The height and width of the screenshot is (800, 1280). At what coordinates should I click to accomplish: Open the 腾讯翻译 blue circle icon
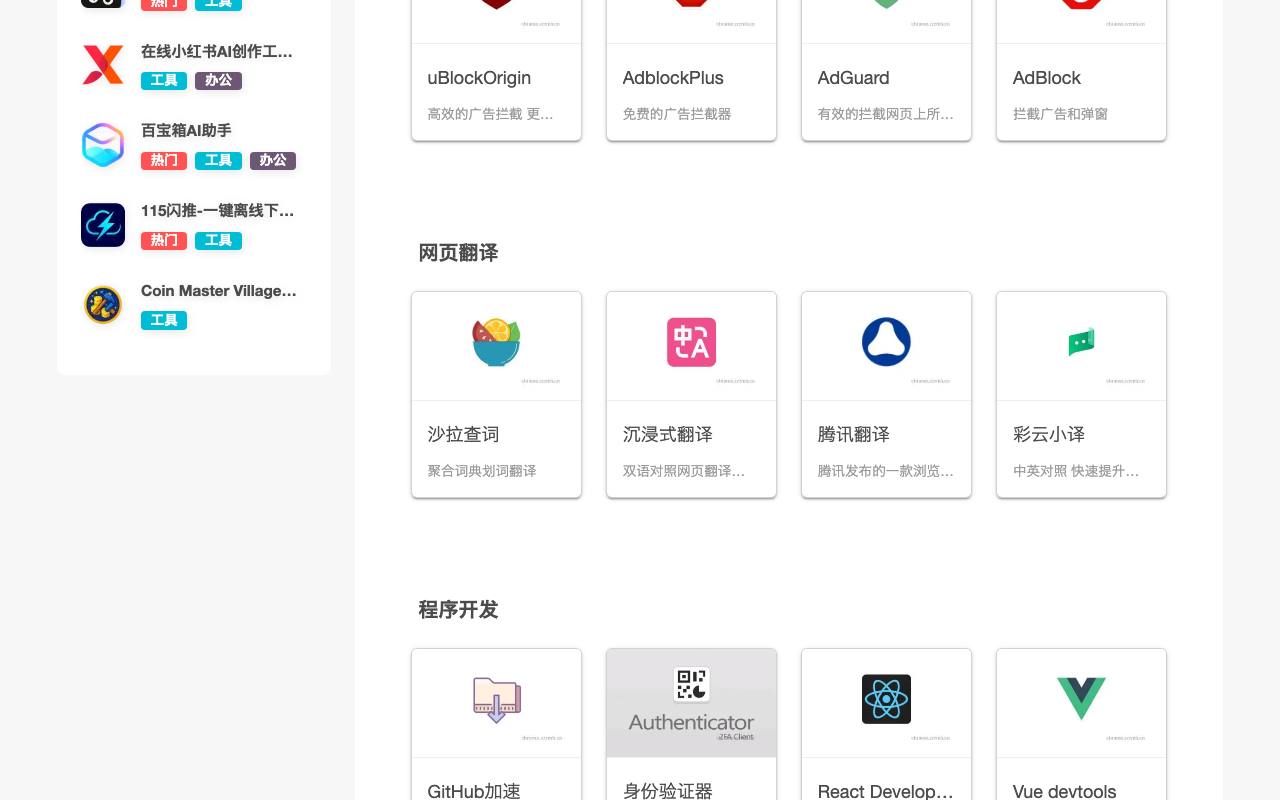tap(886, 342)
